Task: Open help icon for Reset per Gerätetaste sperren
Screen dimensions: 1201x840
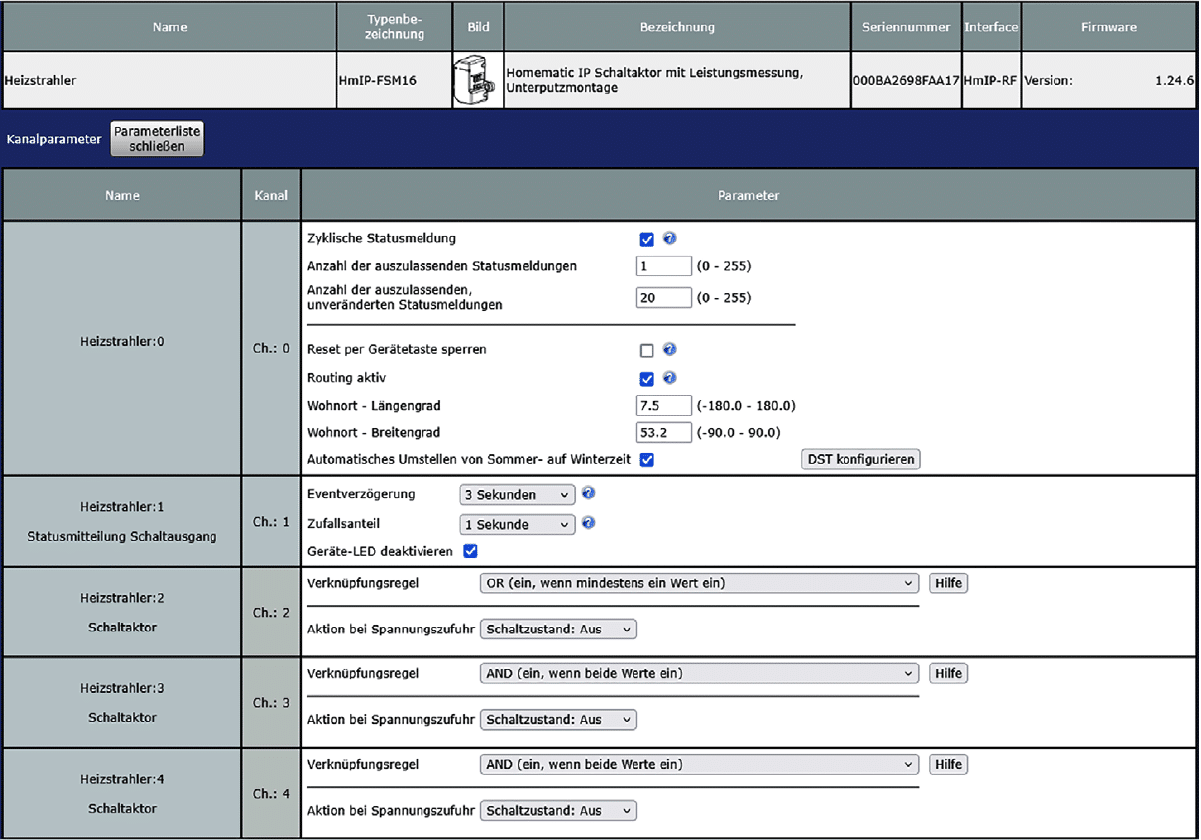Action: [670, 350]
